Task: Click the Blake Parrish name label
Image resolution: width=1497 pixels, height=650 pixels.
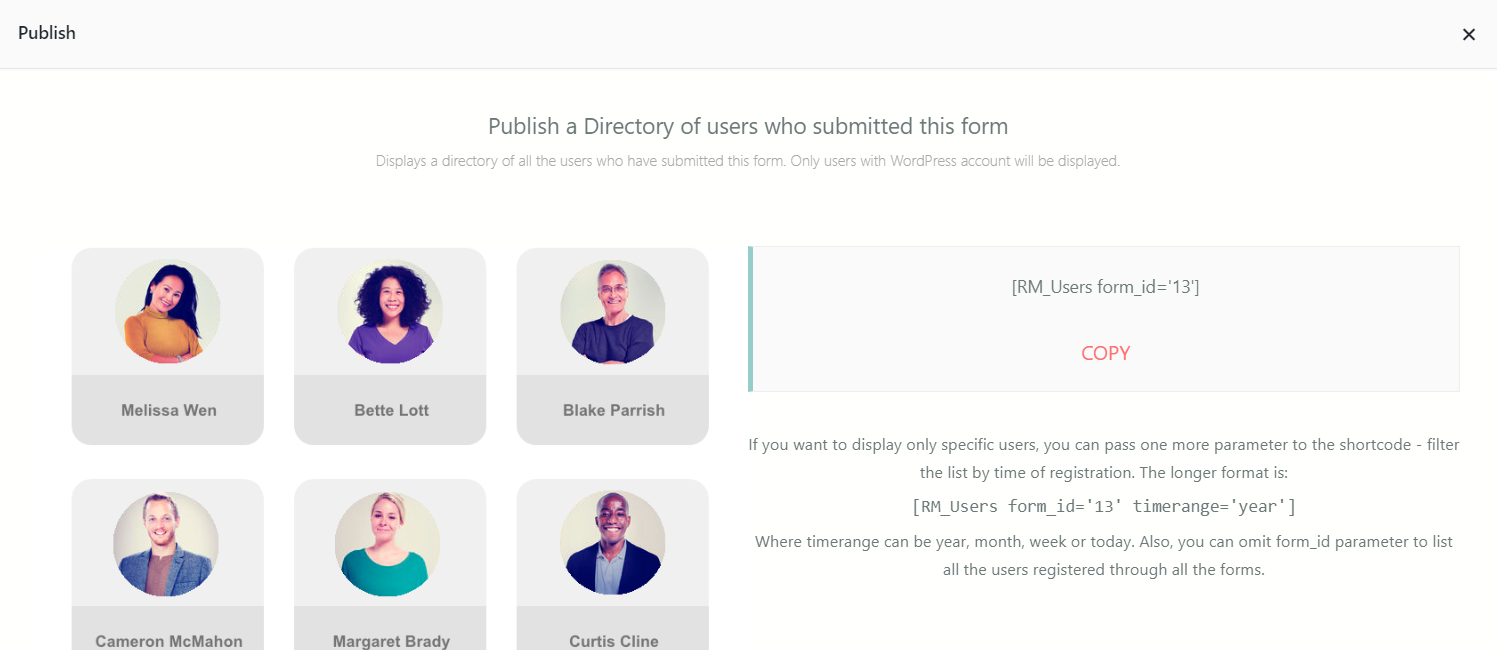Action: click(x=613, y=410)
